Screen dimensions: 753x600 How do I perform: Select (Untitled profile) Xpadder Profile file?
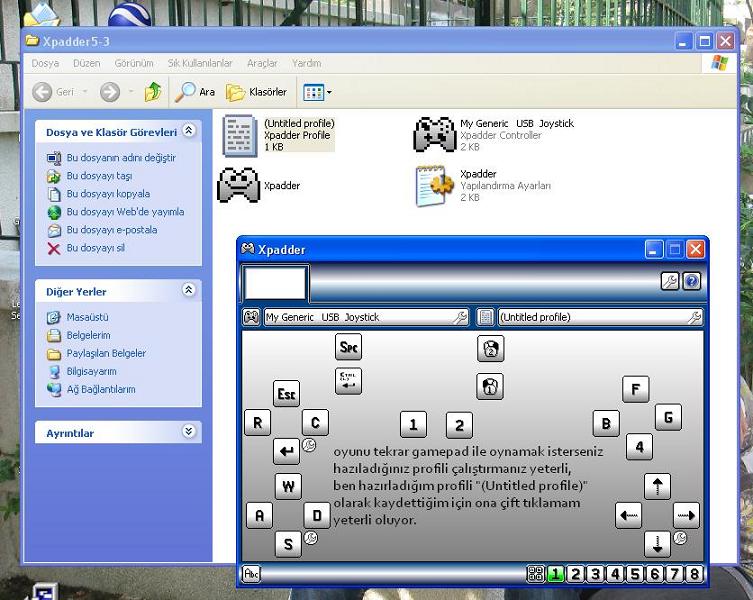[x=278, y=135]
